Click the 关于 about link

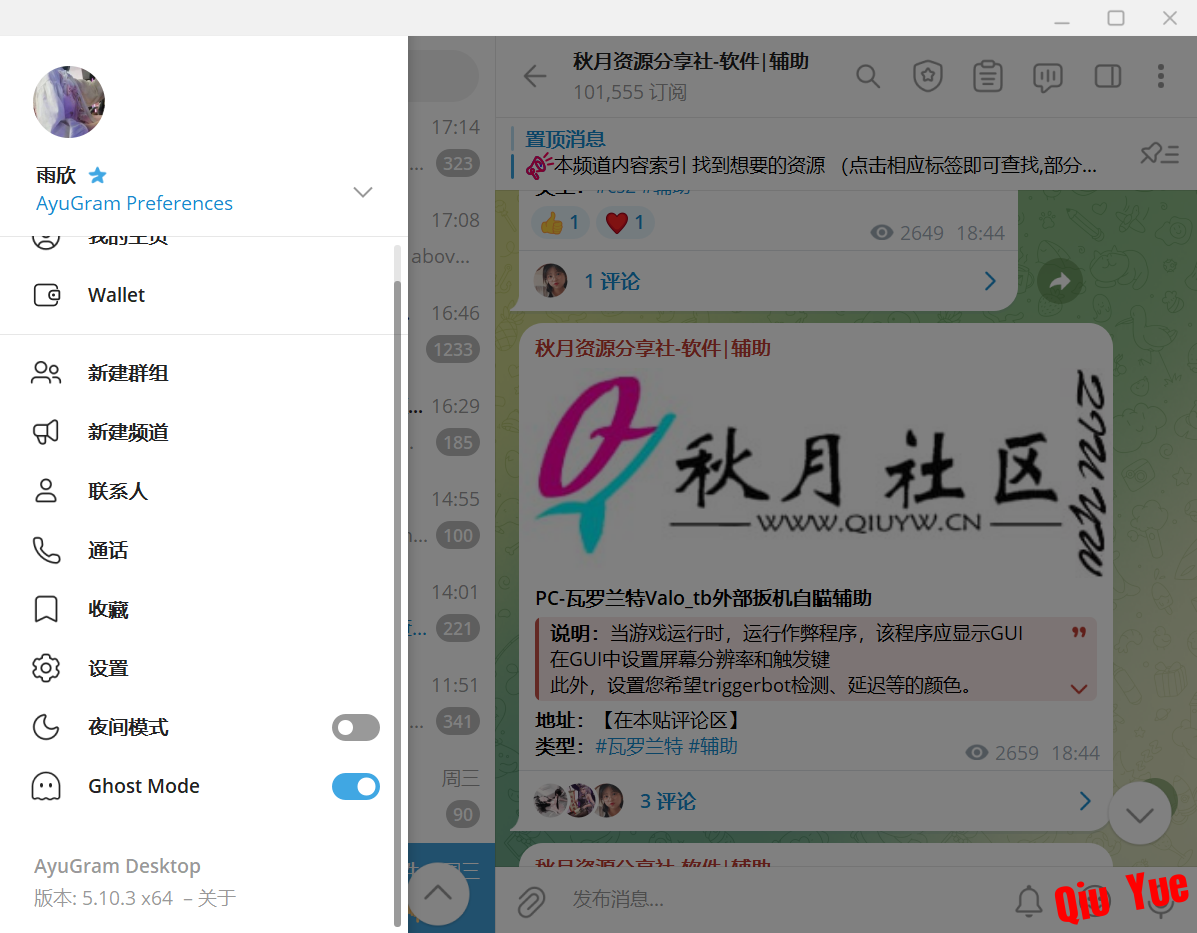tap(216, 898)
